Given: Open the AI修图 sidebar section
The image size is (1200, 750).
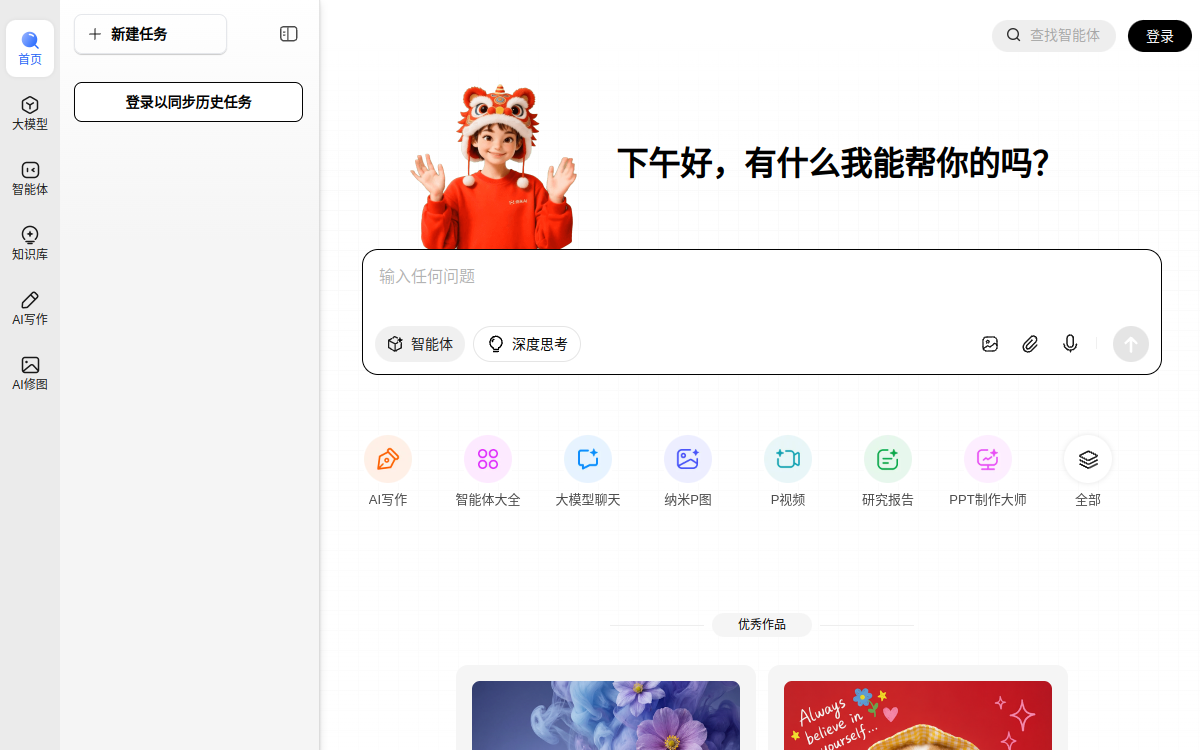Looking at the screenshot, I should click(30, 374).
